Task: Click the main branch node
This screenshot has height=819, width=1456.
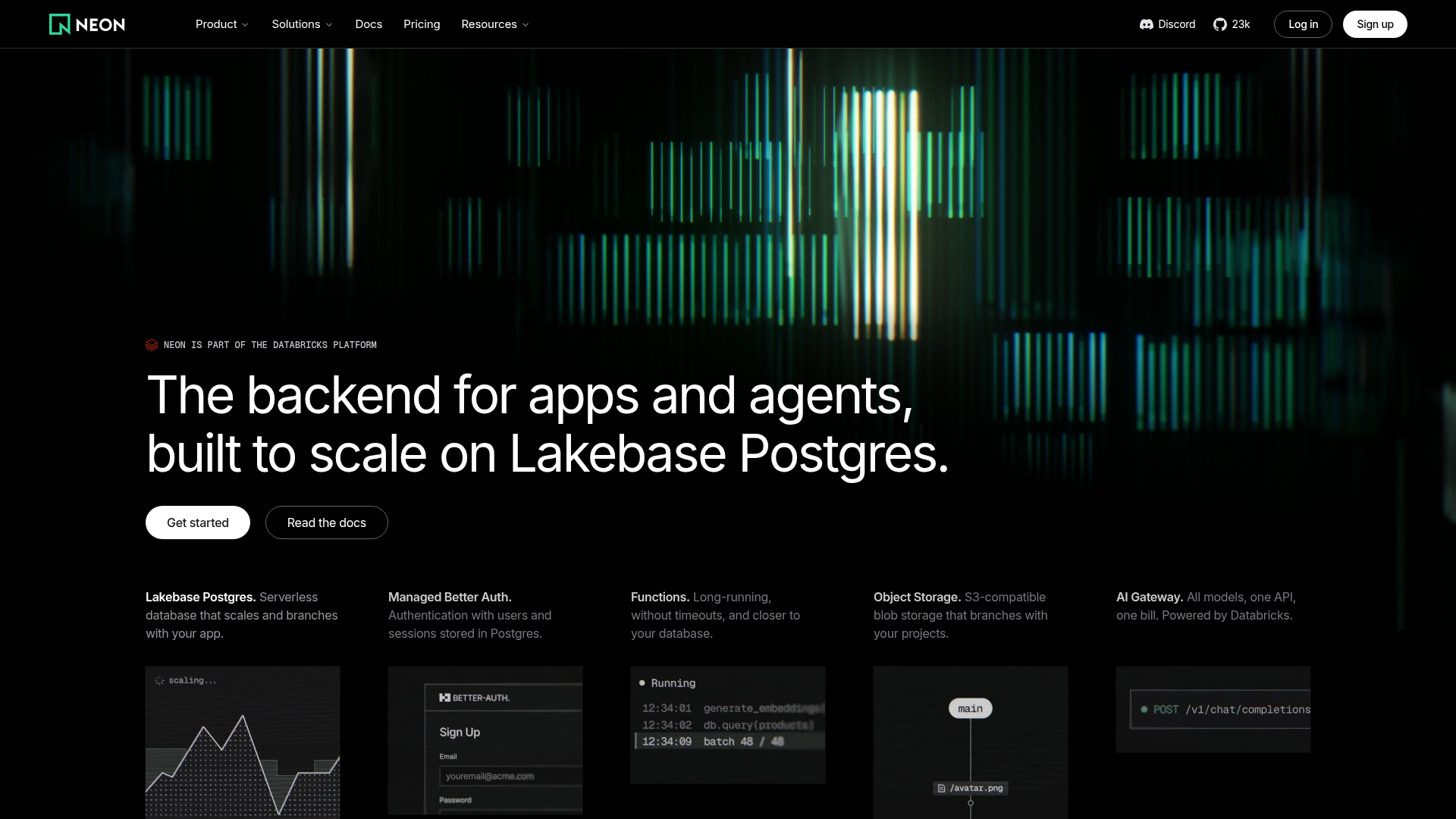Action: point(971,708)
